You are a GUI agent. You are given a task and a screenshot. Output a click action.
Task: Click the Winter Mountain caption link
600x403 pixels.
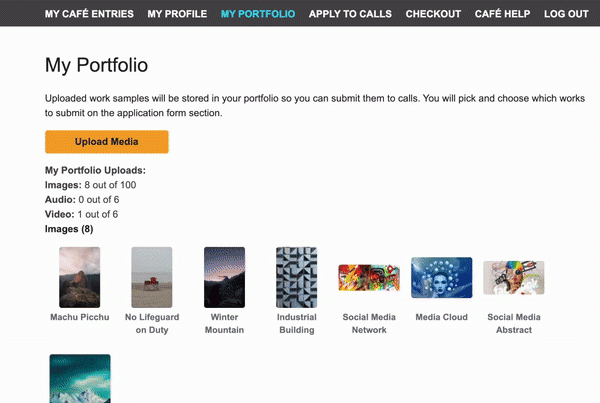pos(224,323)
